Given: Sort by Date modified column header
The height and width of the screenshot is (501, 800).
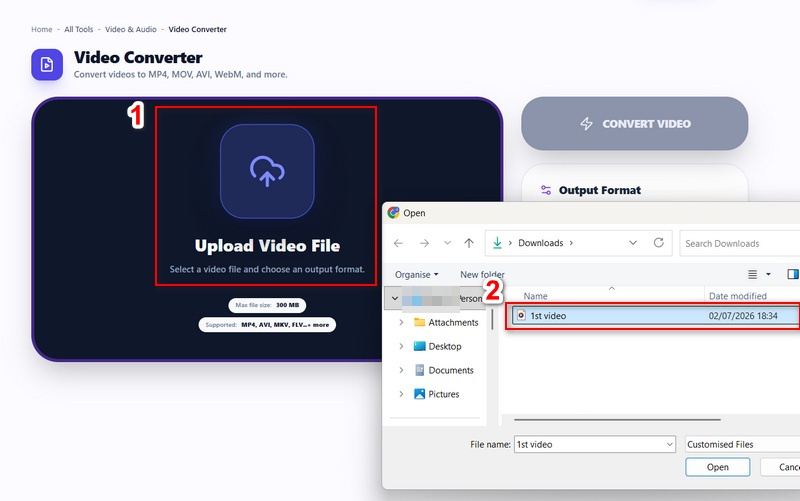Looking at the screenshot, I should [x=737, y=296].
